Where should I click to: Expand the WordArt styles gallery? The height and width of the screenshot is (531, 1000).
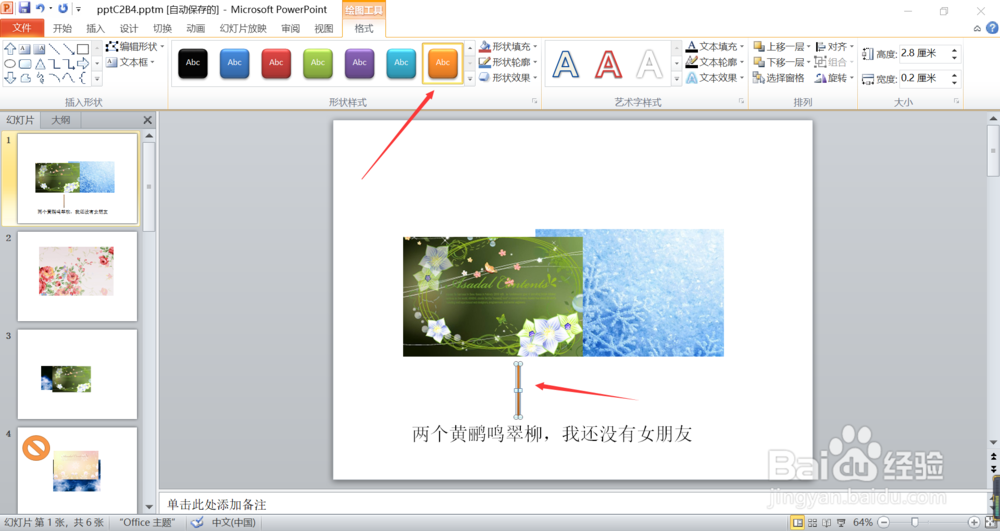[677, 78]
